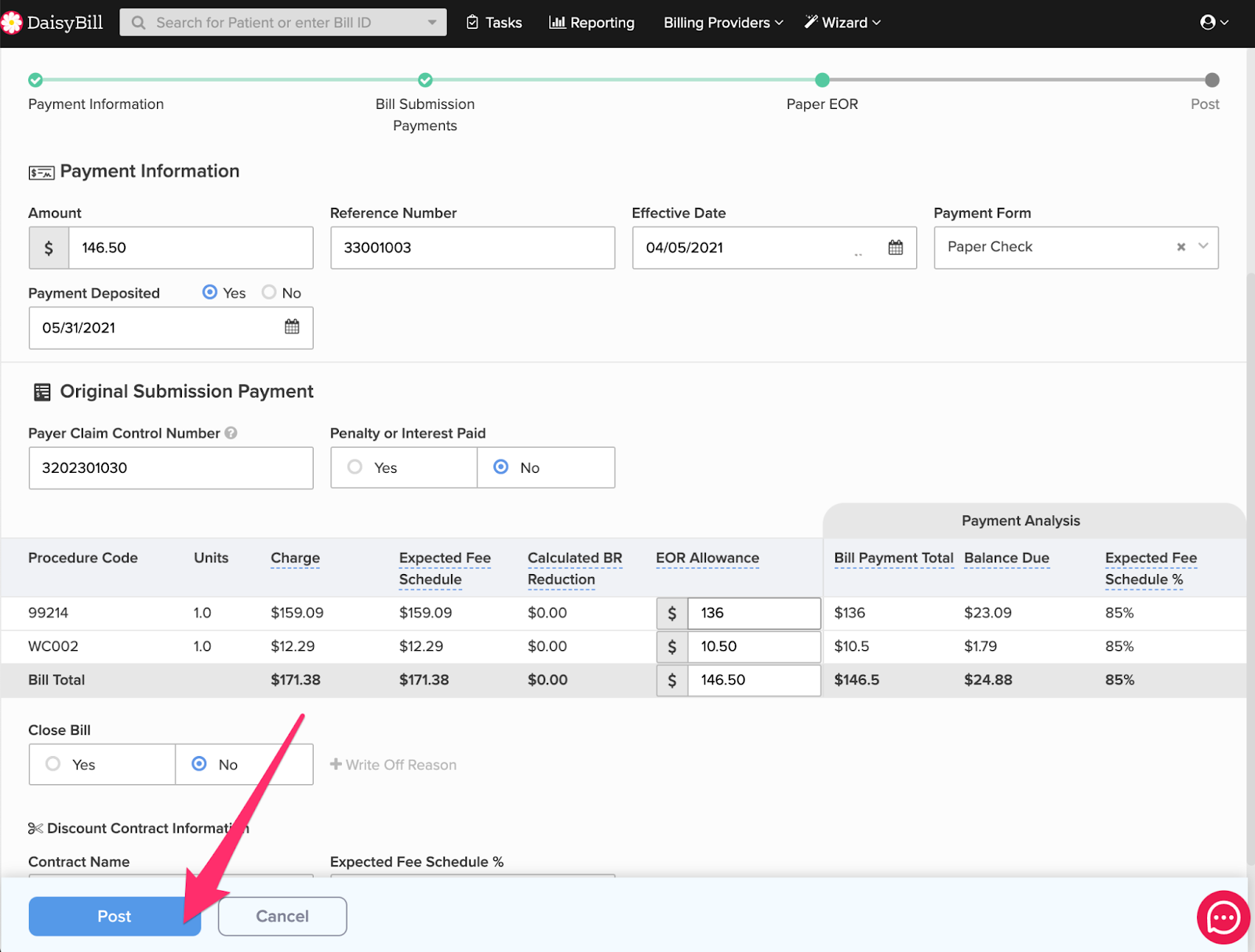
Task: Open the user account menu
Action: [1213, 23]
